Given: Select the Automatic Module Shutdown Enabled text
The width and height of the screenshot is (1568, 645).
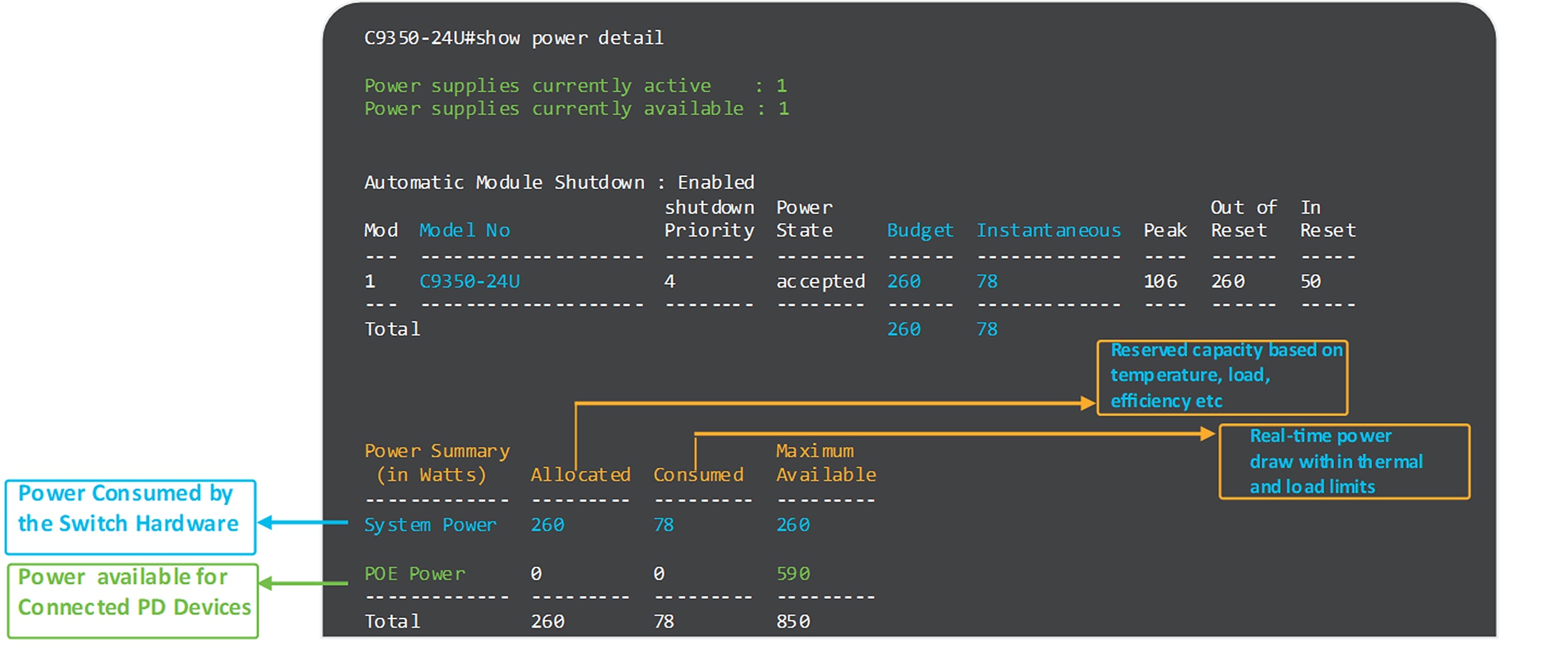Looking at the screenshot, I should click(558, 182).
